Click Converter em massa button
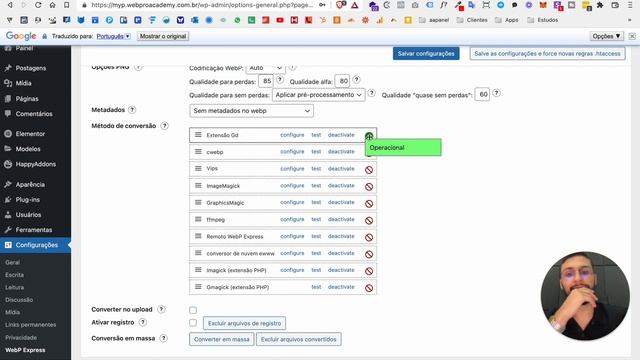The height and width of the screenshot is (360, 640). coord(222,339)
